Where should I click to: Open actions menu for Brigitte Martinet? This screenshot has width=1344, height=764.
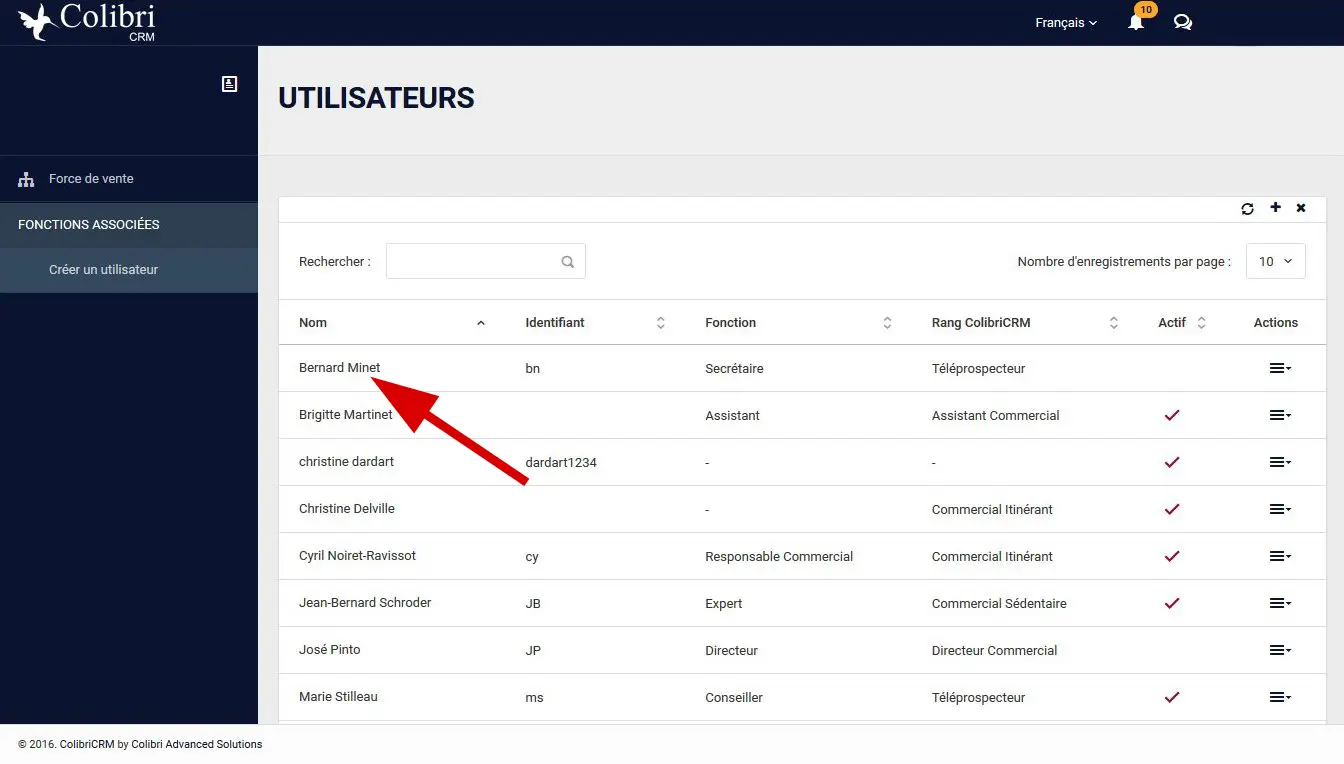coord(1280,415)
